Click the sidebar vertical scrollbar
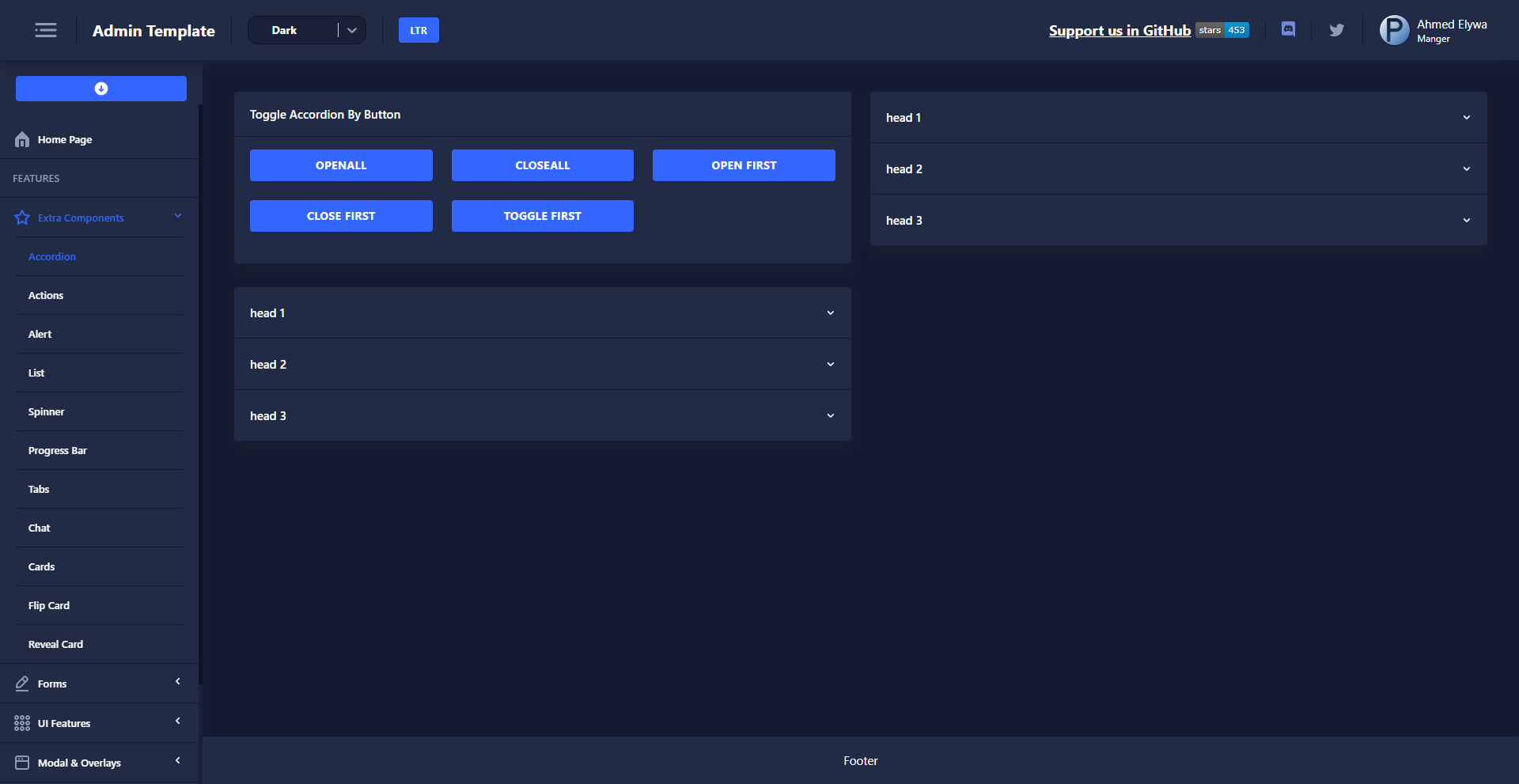 tap(201, 396)
